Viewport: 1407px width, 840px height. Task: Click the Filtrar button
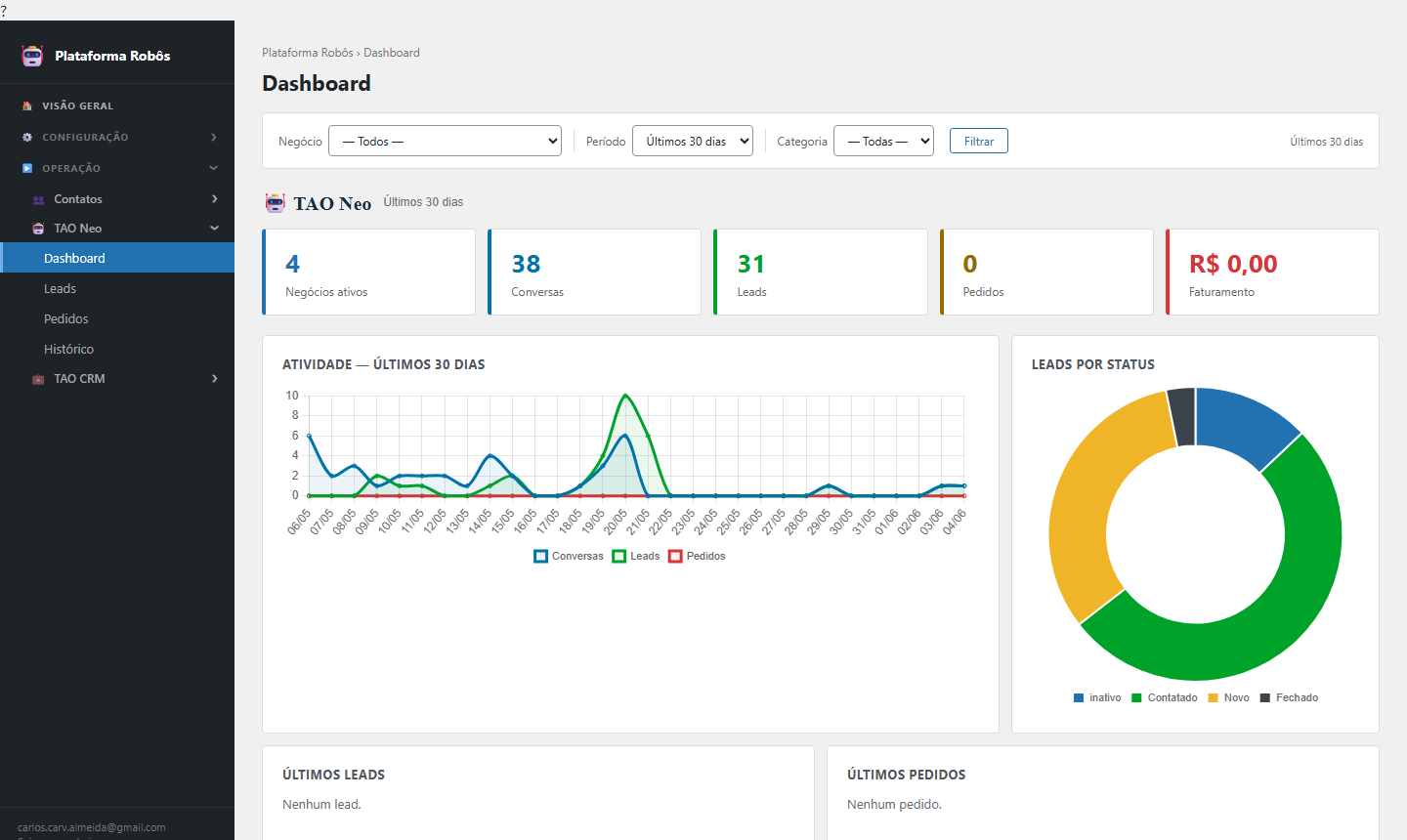click(979, 141)
